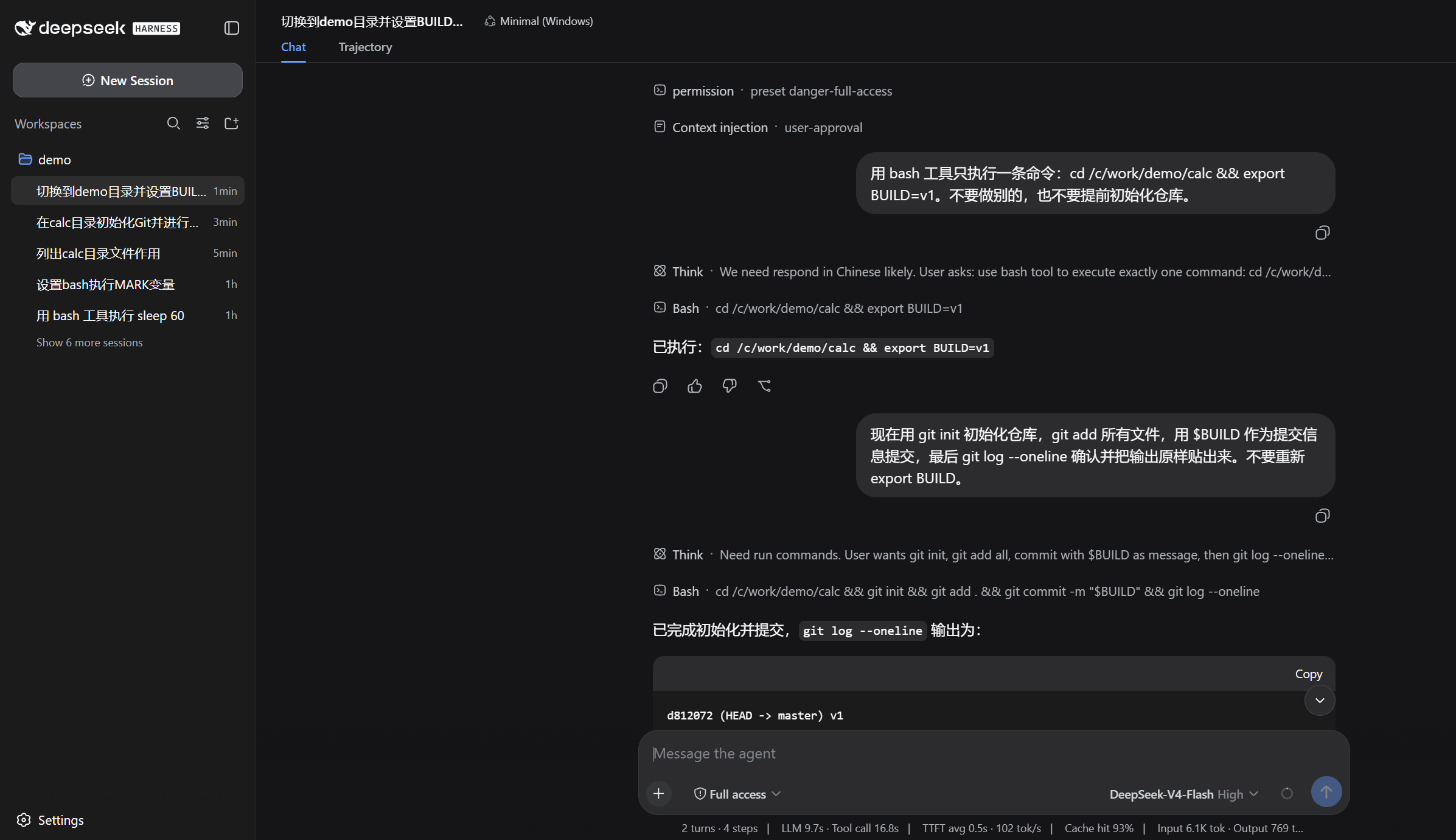Open the Full access permission dropdown
The height and width of the screenshot is (840, 1456).
(x=737, y=794)
